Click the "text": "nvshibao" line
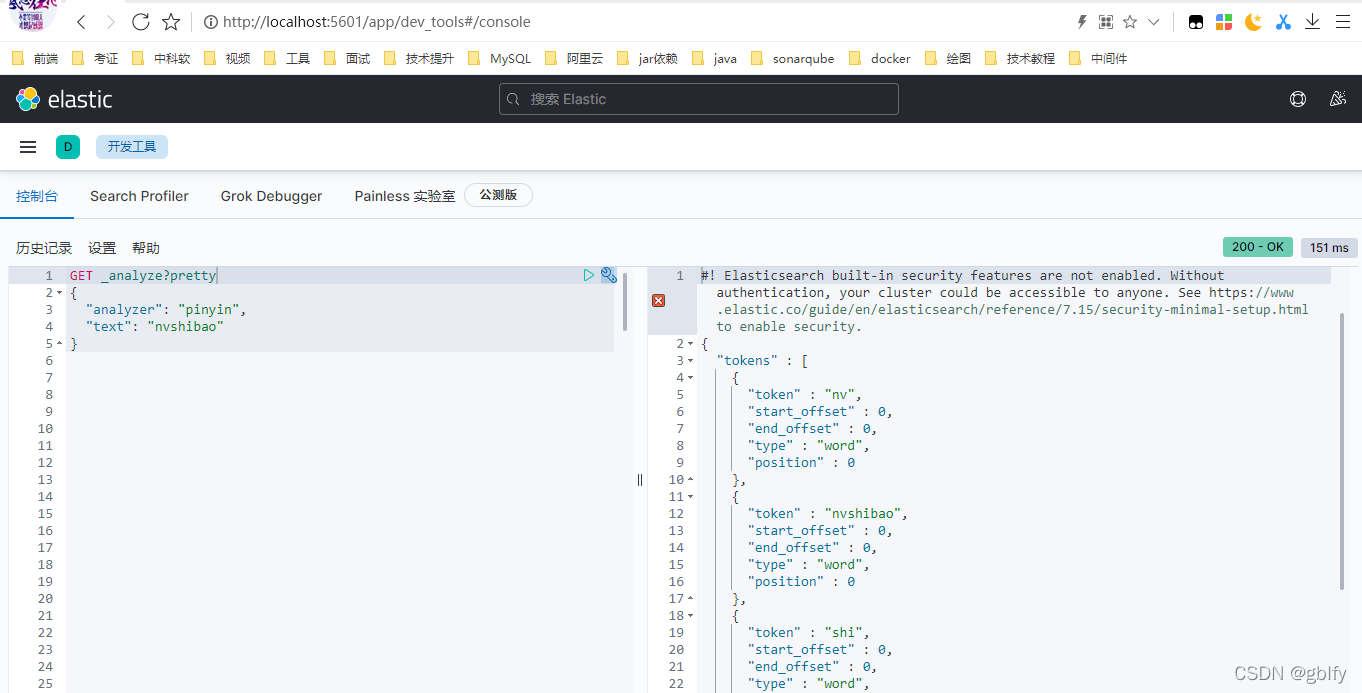This screenshot has height=693, width=1362. point(155,327)
